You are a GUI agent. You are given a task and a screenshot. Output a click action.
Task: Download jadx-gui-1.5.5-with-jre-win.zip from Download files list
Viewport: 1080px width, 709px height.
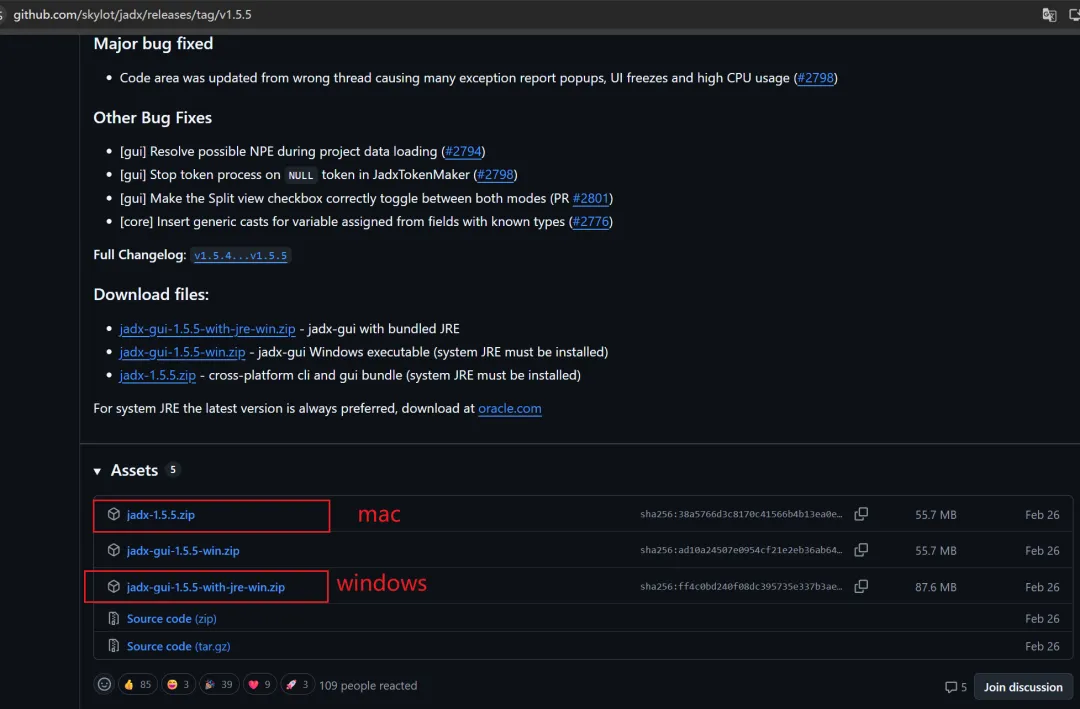[207, 329]
